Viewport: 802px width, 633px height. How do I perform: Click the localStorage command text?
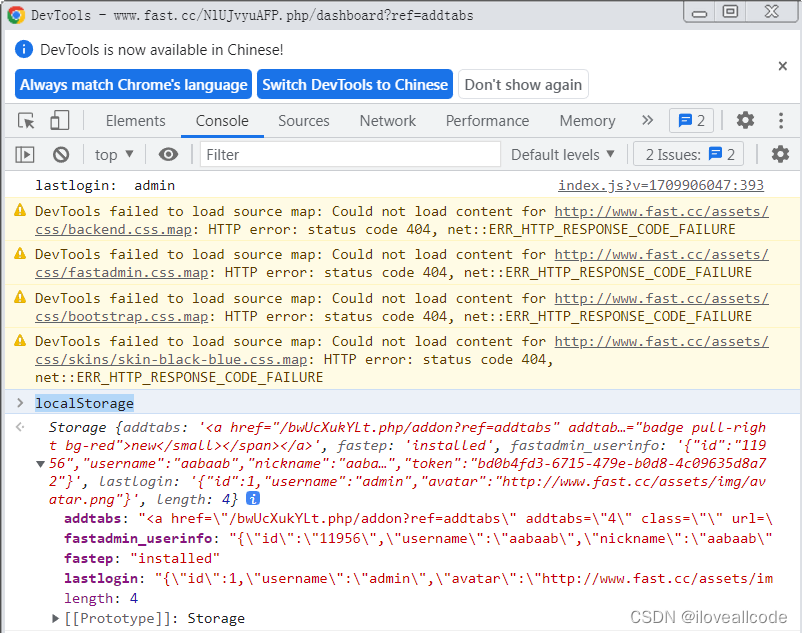pos(84,403)
